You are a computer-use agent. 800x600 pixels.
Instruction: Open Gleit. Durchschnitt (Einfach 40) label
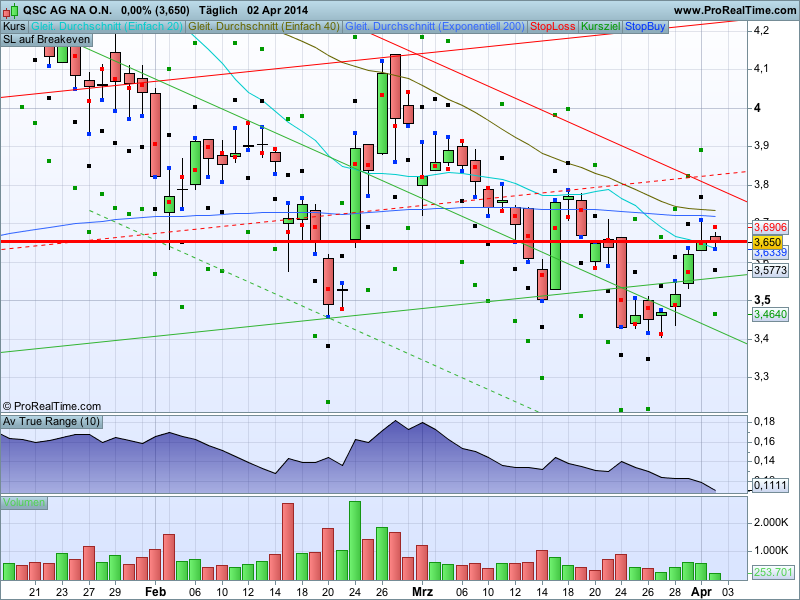pos(264,27)
